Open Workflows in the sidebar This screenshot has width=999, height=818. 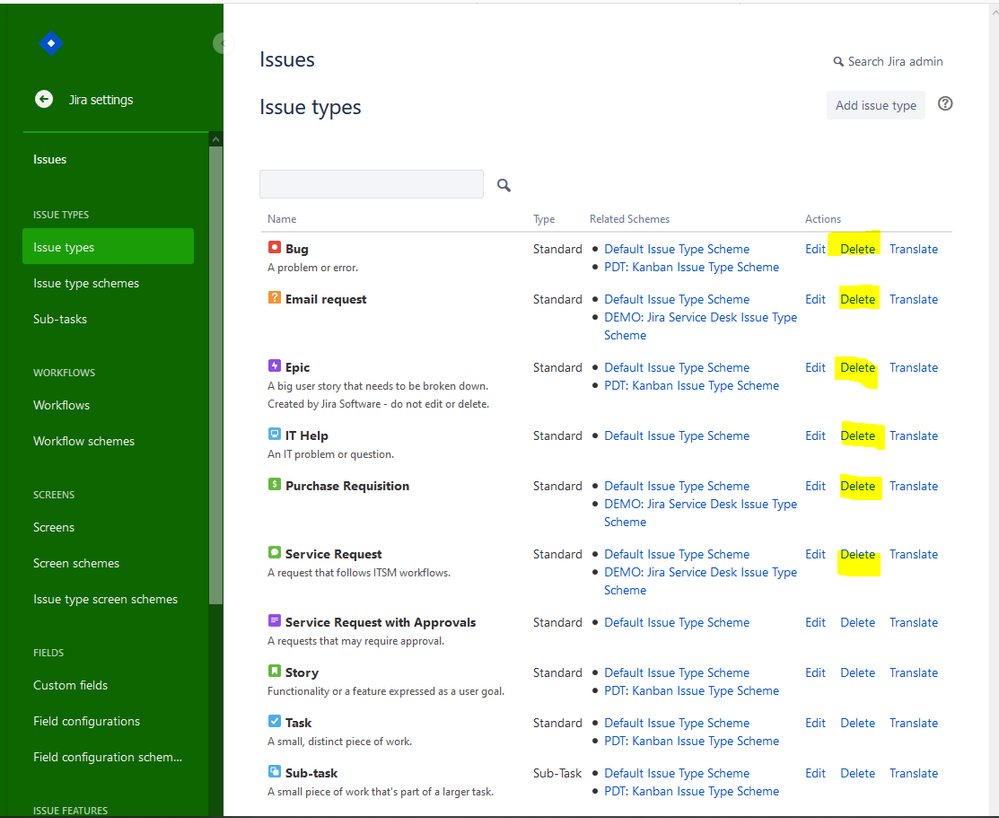pyautogui.click(x=61, y=405)
